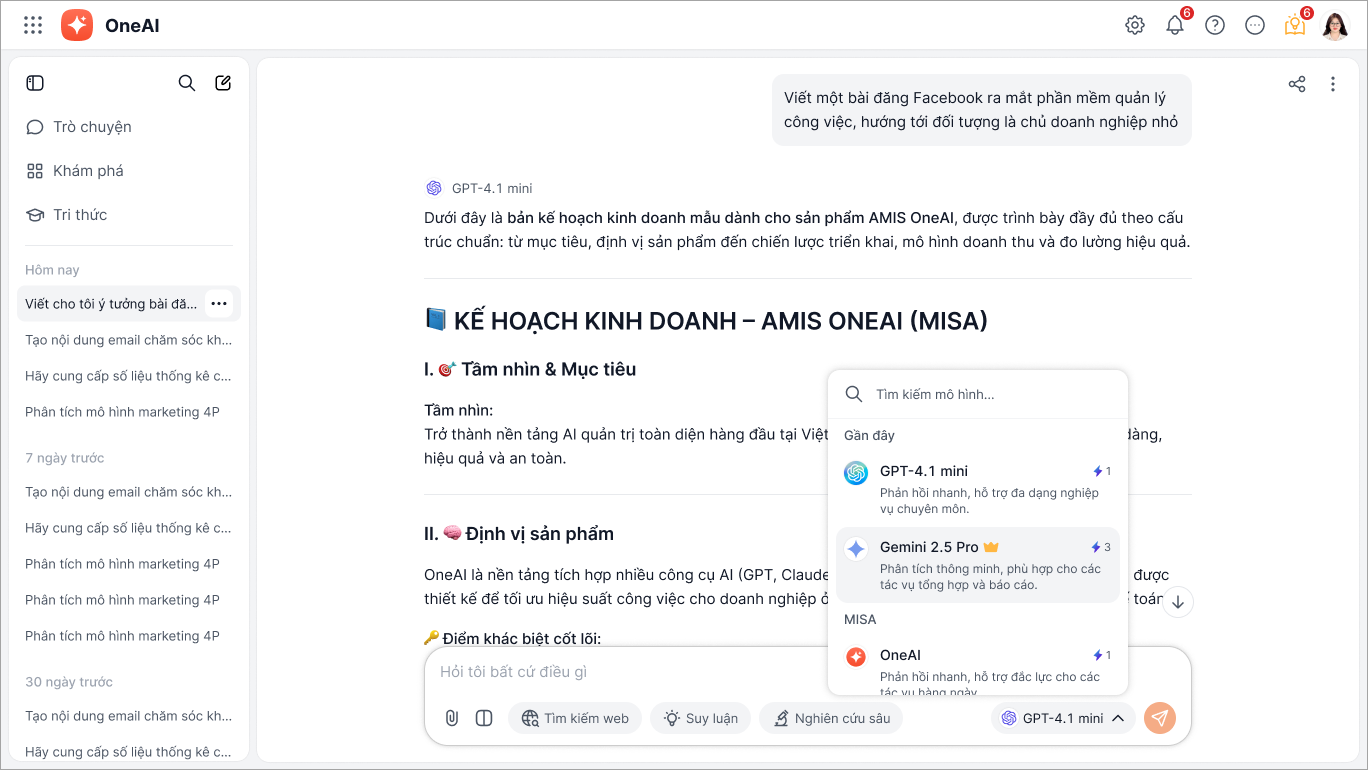
Task: Search chats with sidebar magnifier icon
Action: click(x=187, y=83)
